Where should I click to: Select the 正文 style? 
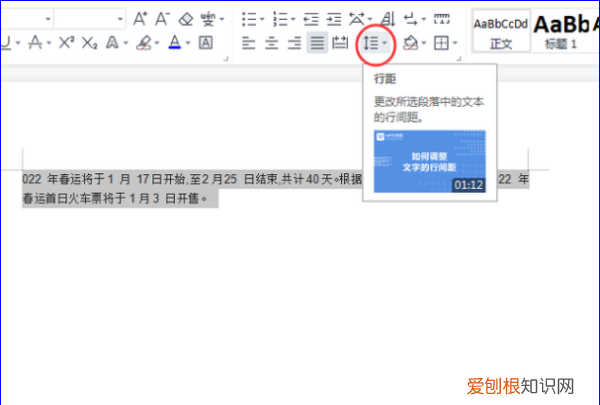click(x=501, y=31)
